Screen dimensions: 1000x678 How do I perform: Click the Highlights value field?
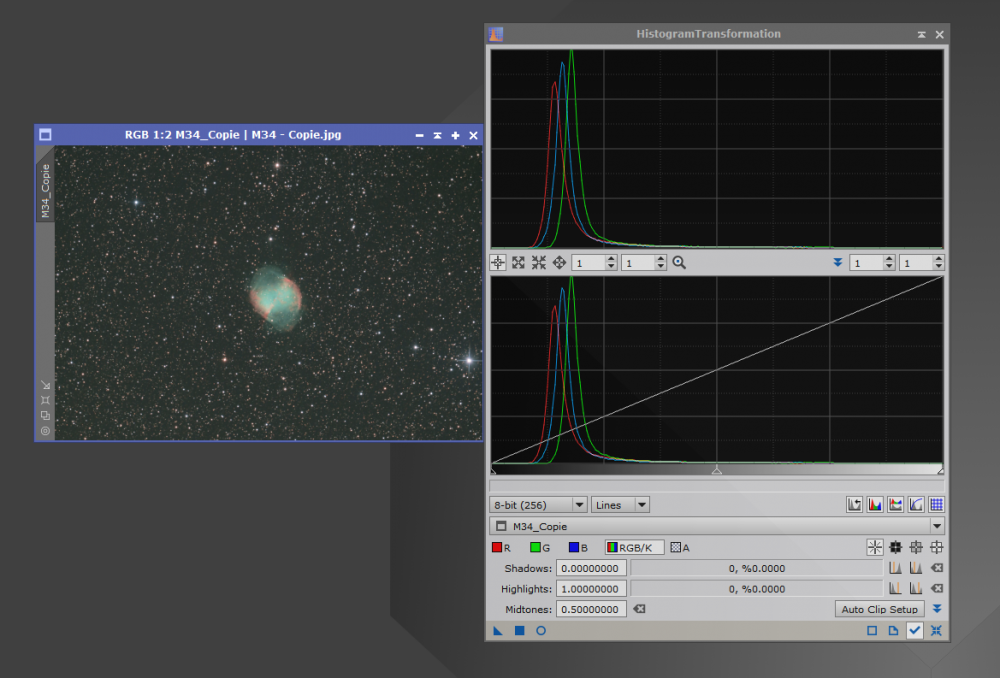tap(591, 589)
